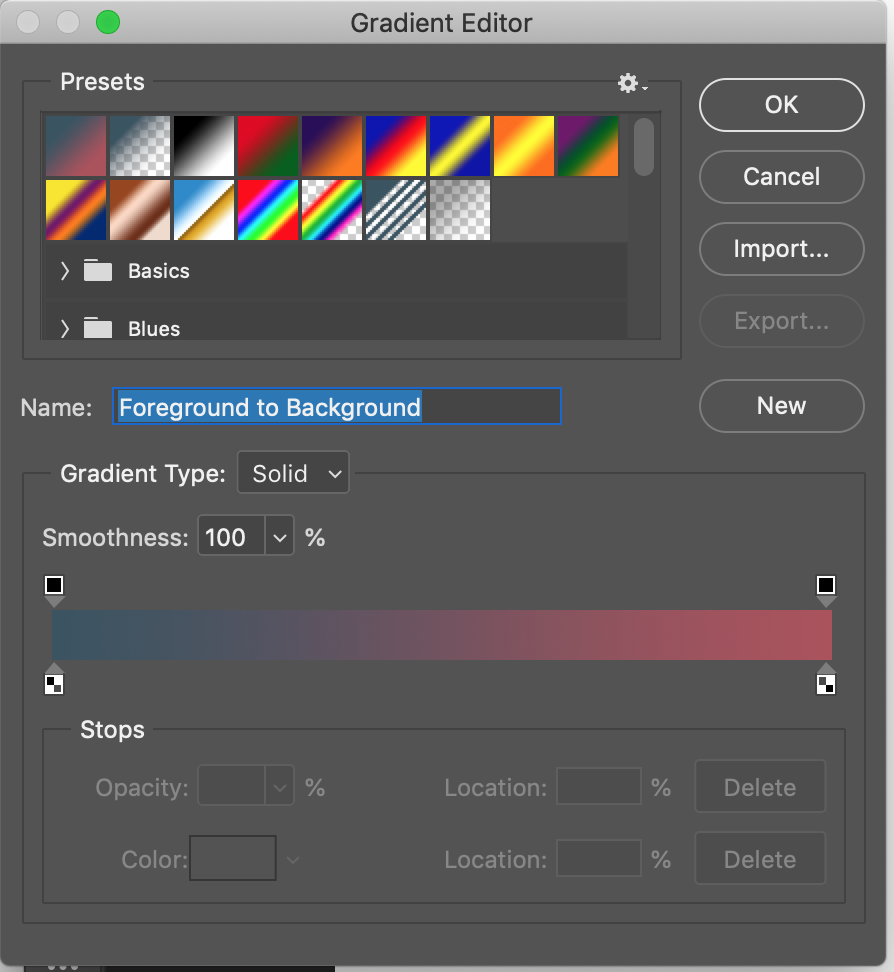This screenshot has width=894, height=972.
Task: Choose the Yellow, Violet, Orange, Blue preset
Action: pyautogui.click(x=76, y=210)
